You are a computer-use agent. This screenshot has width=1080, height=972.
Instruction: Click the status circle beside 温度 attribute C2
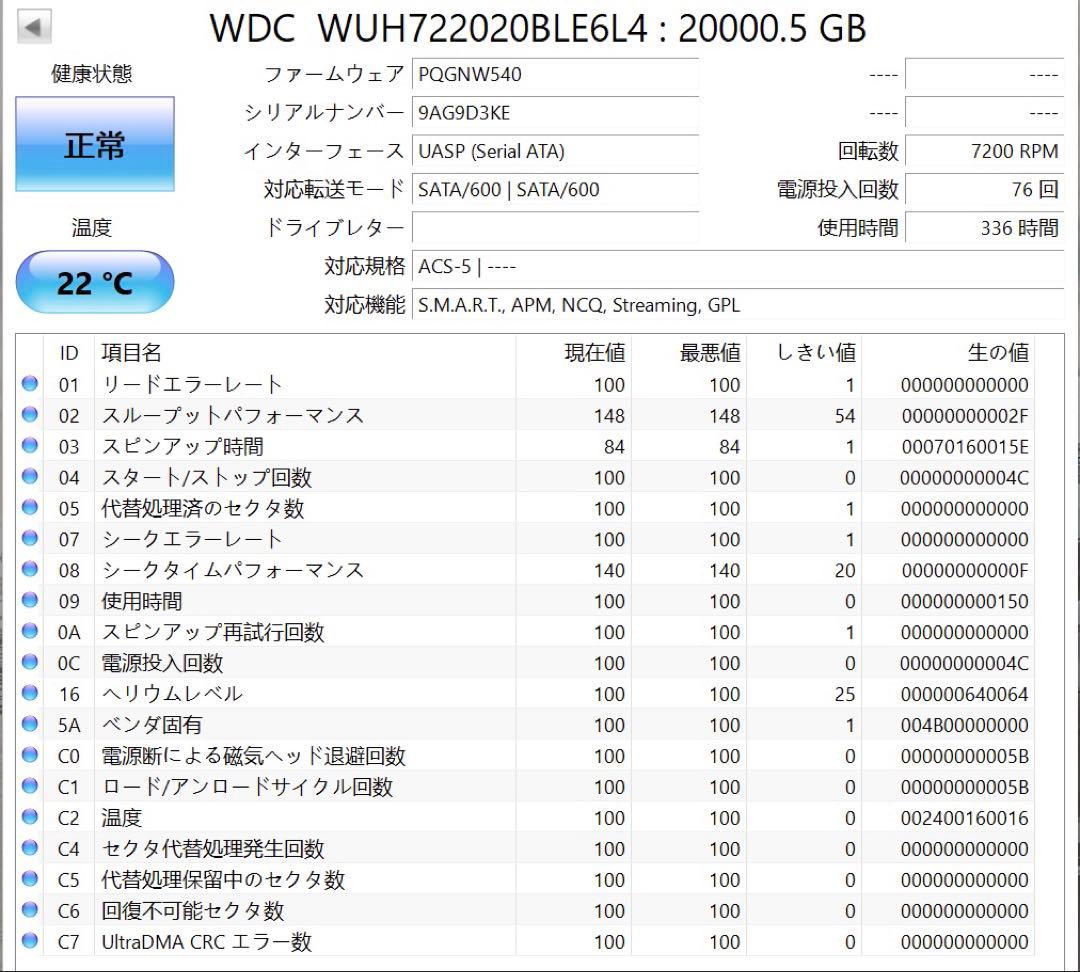(x=31, y=818)
